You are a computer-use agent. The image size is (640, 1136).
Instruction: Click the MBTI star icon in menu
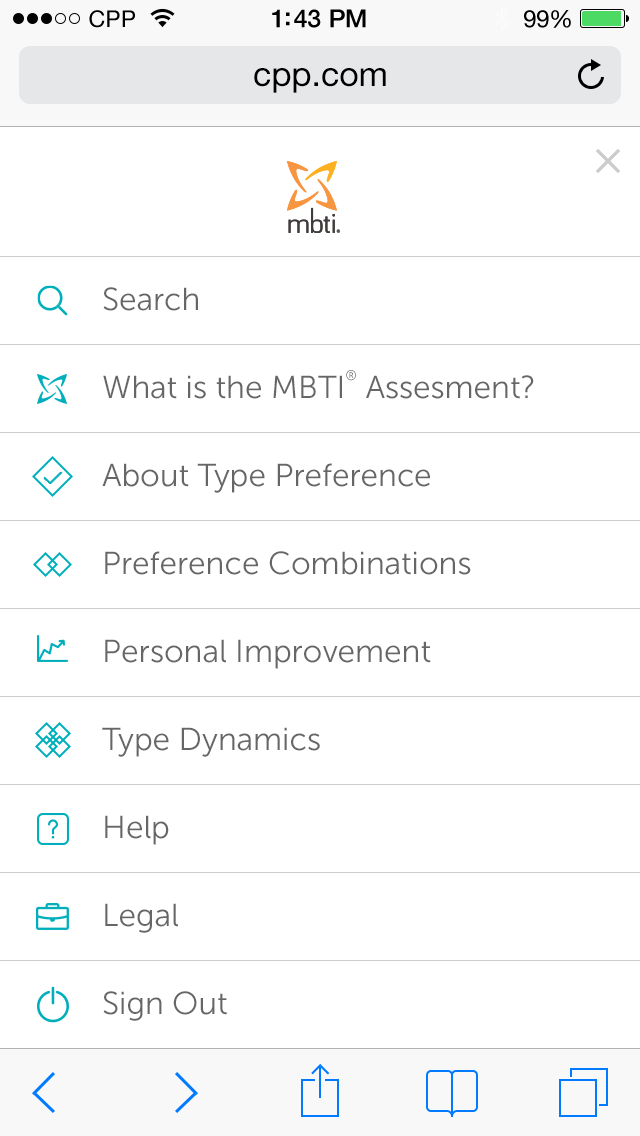(x=52, y=389)
